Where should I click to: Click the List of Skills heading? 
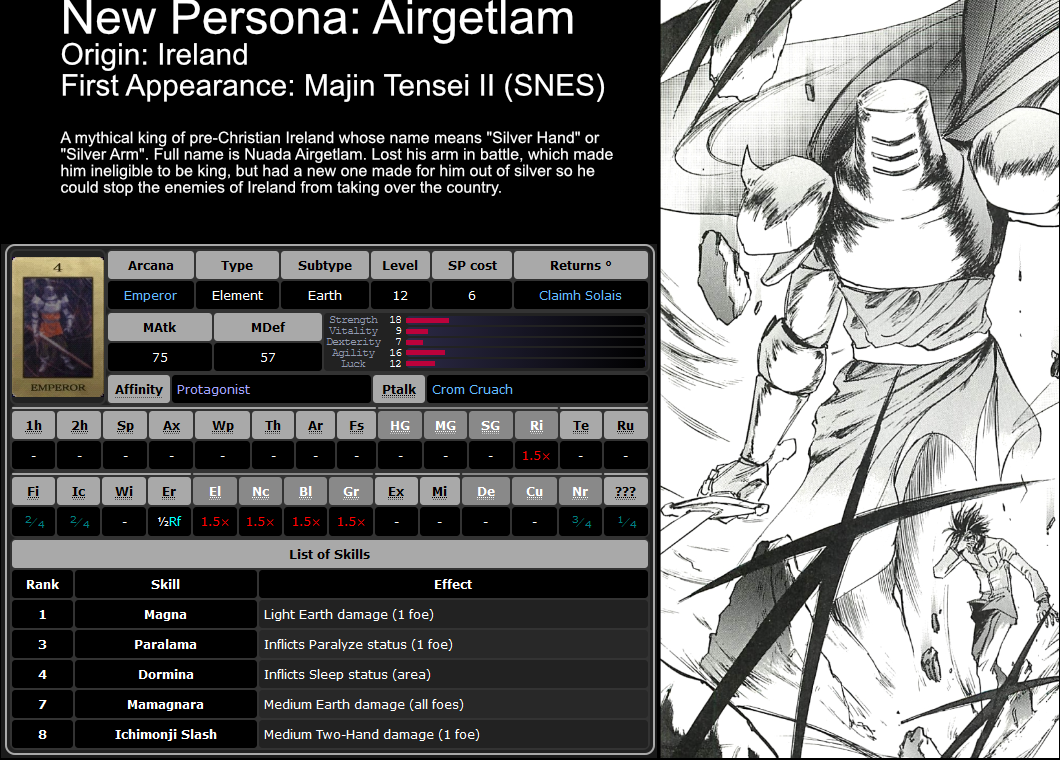(329, 554)
